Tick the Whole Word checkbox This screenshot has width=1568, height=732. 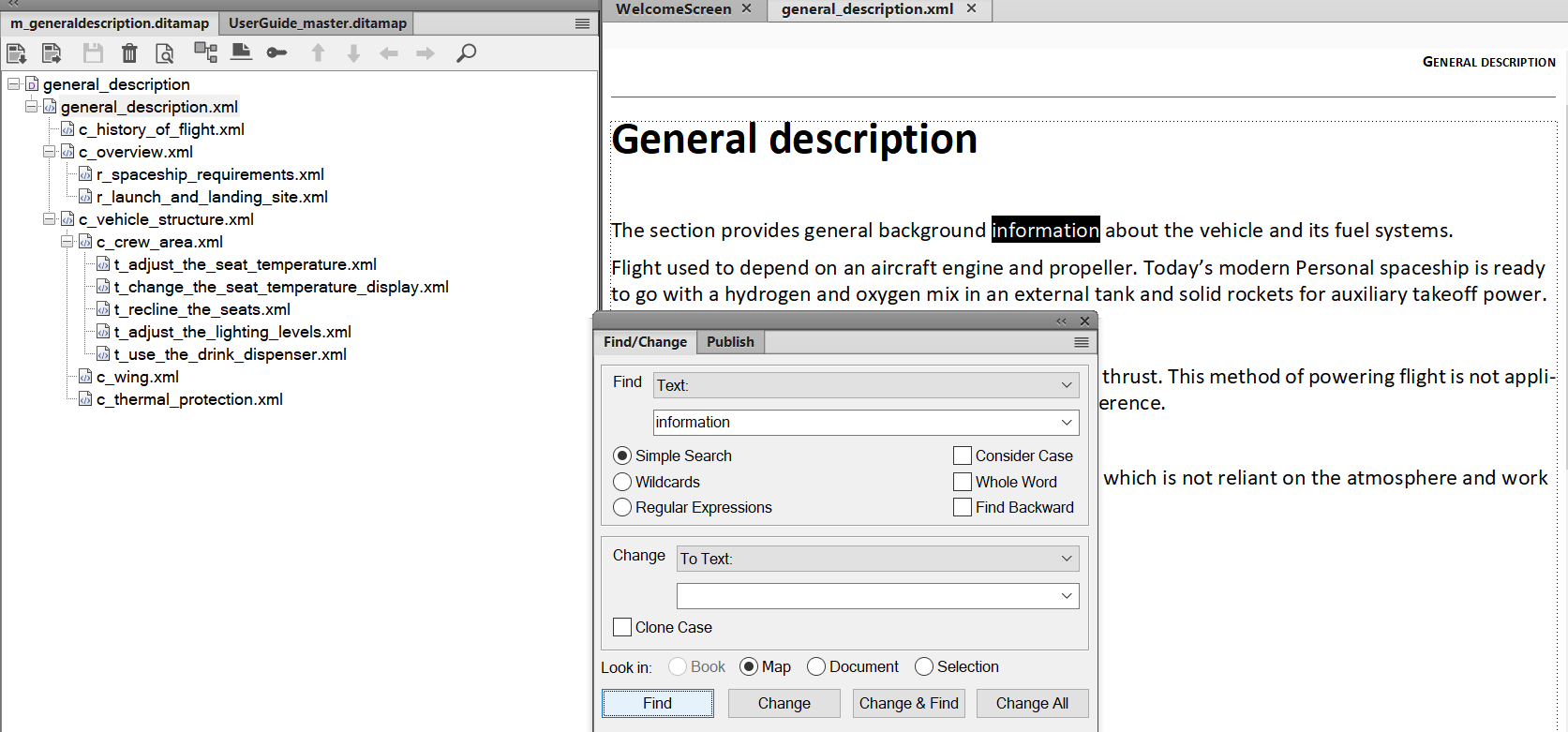[963, 482]
